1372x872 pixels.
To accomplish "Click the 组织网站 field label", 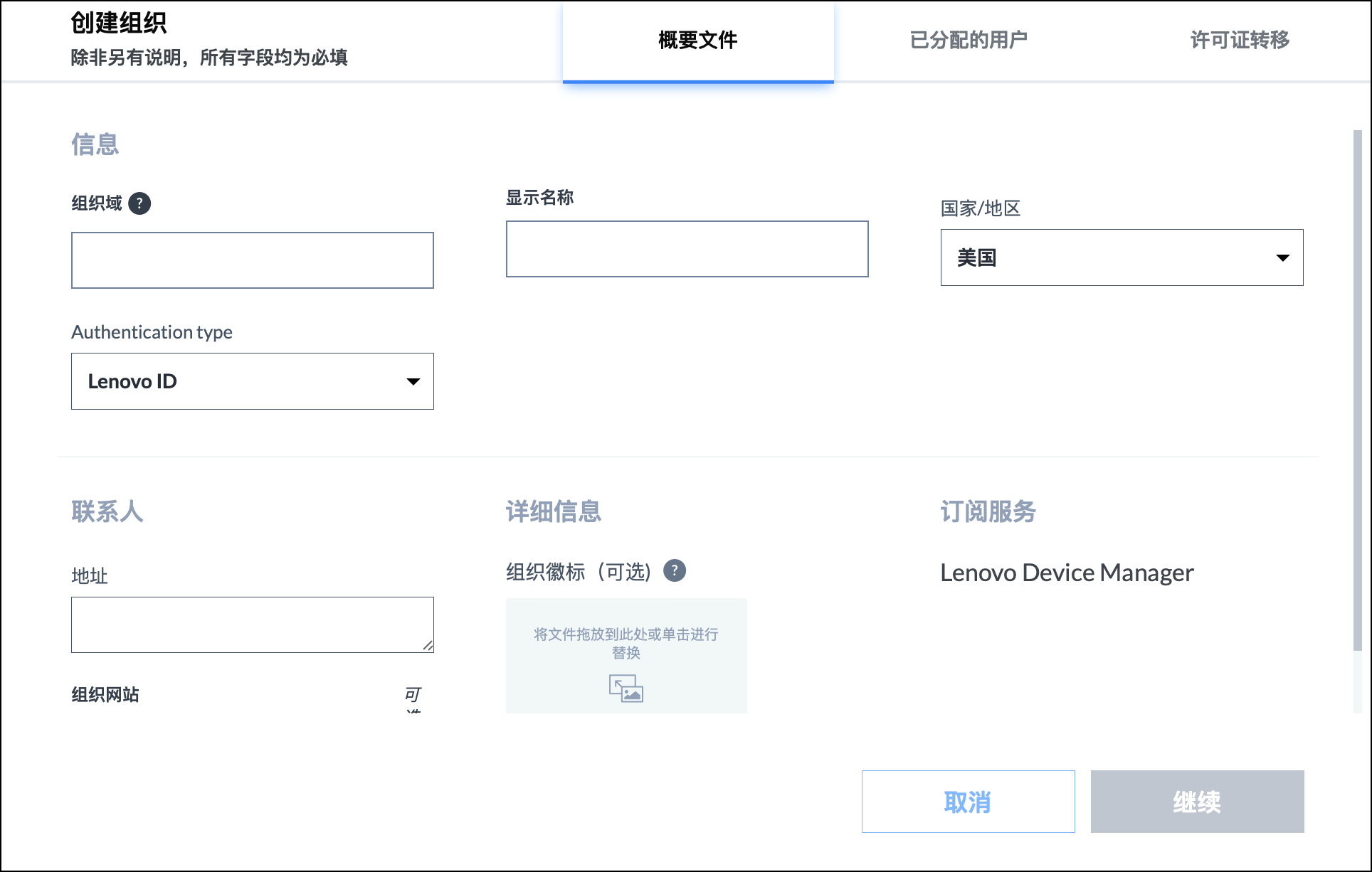I will click(105, 694).
